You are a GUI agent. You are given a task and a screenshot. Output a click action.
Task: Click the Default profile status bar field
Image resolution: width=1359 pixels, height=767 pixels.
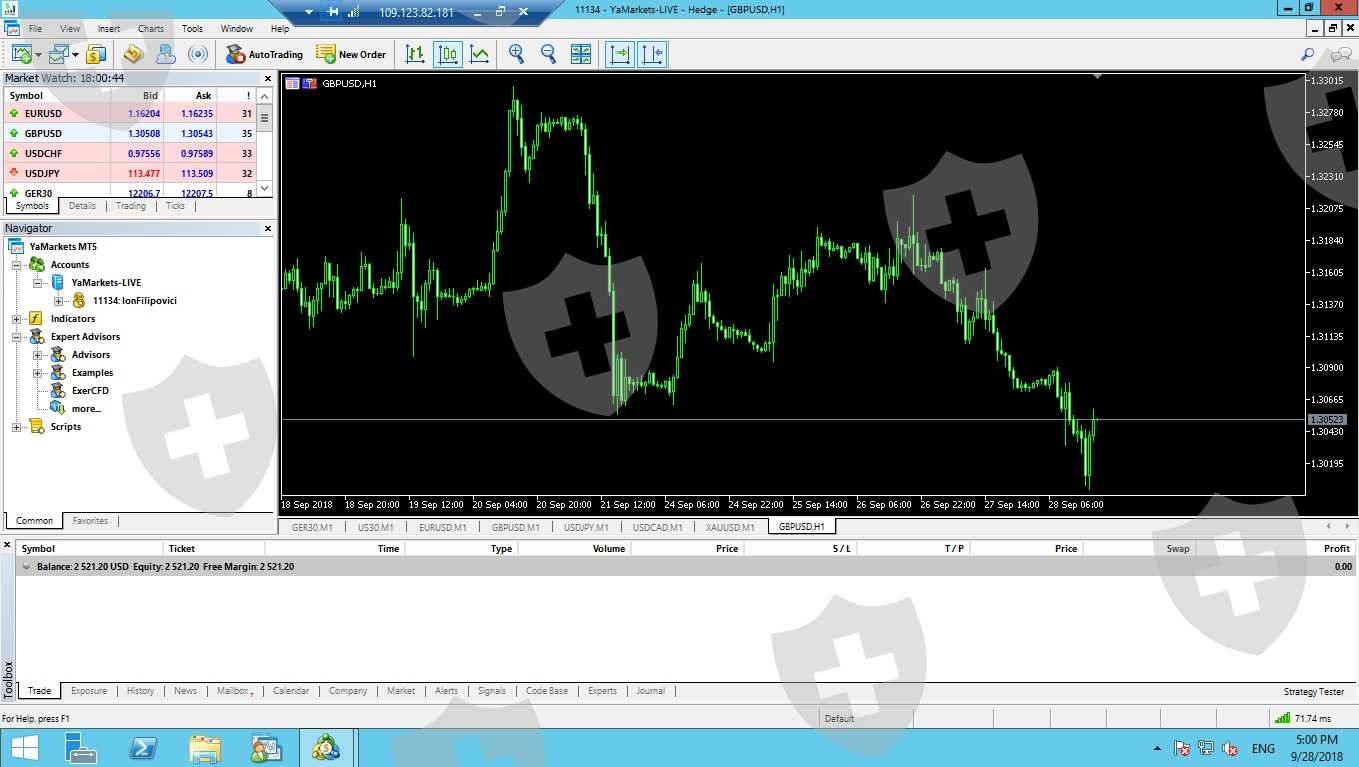(864, 718)
